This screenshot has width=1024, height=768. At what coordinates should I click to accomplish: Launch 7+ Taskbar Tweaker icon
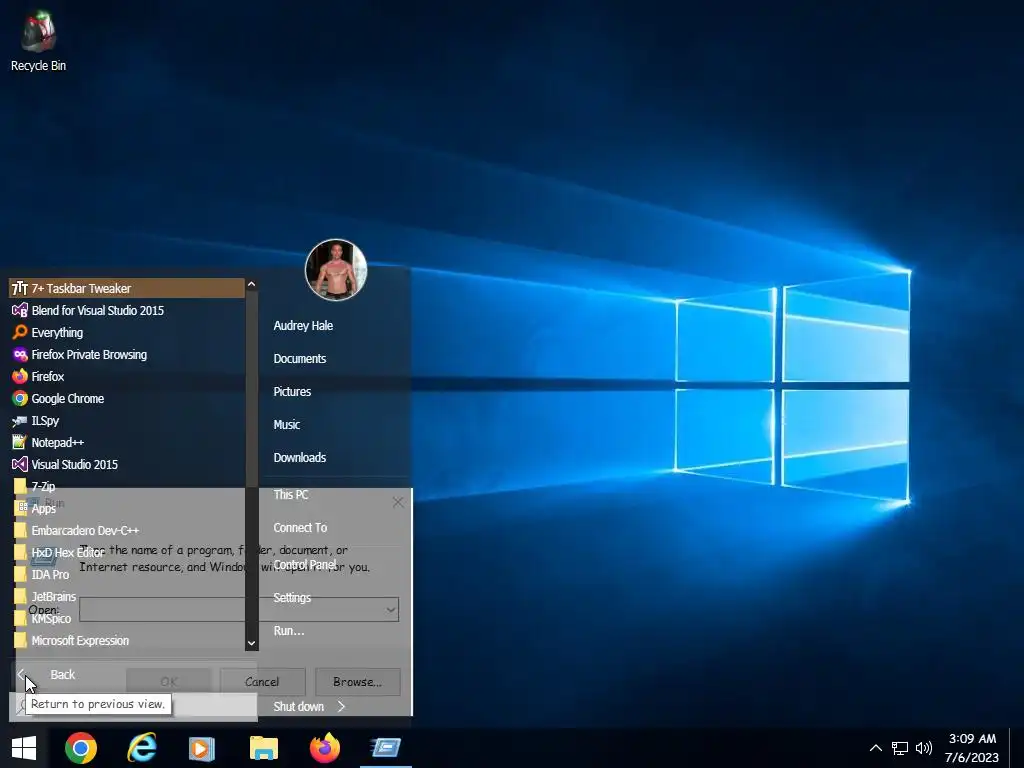click(20, 288)
